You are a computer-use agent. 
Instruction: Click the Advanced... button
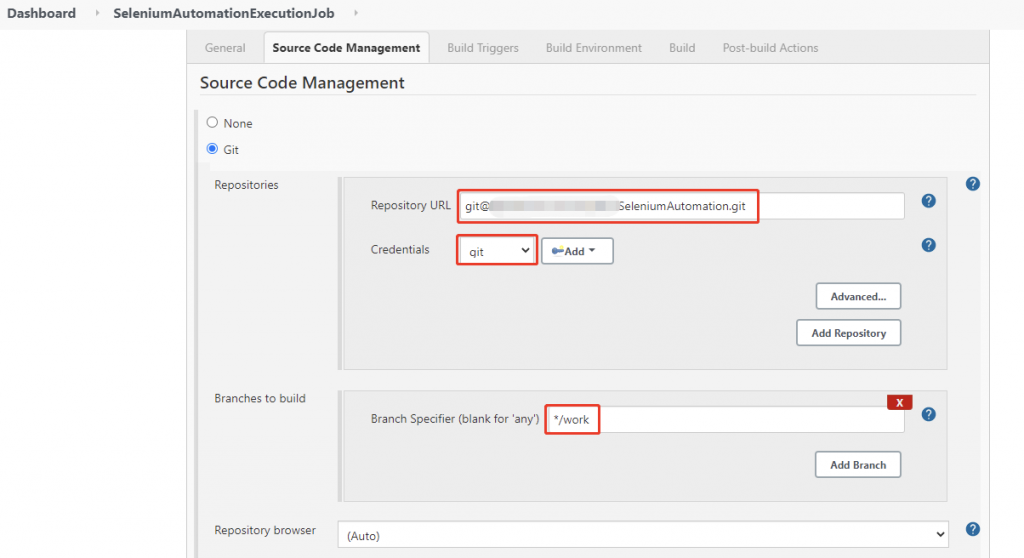(x=858, y=296)
